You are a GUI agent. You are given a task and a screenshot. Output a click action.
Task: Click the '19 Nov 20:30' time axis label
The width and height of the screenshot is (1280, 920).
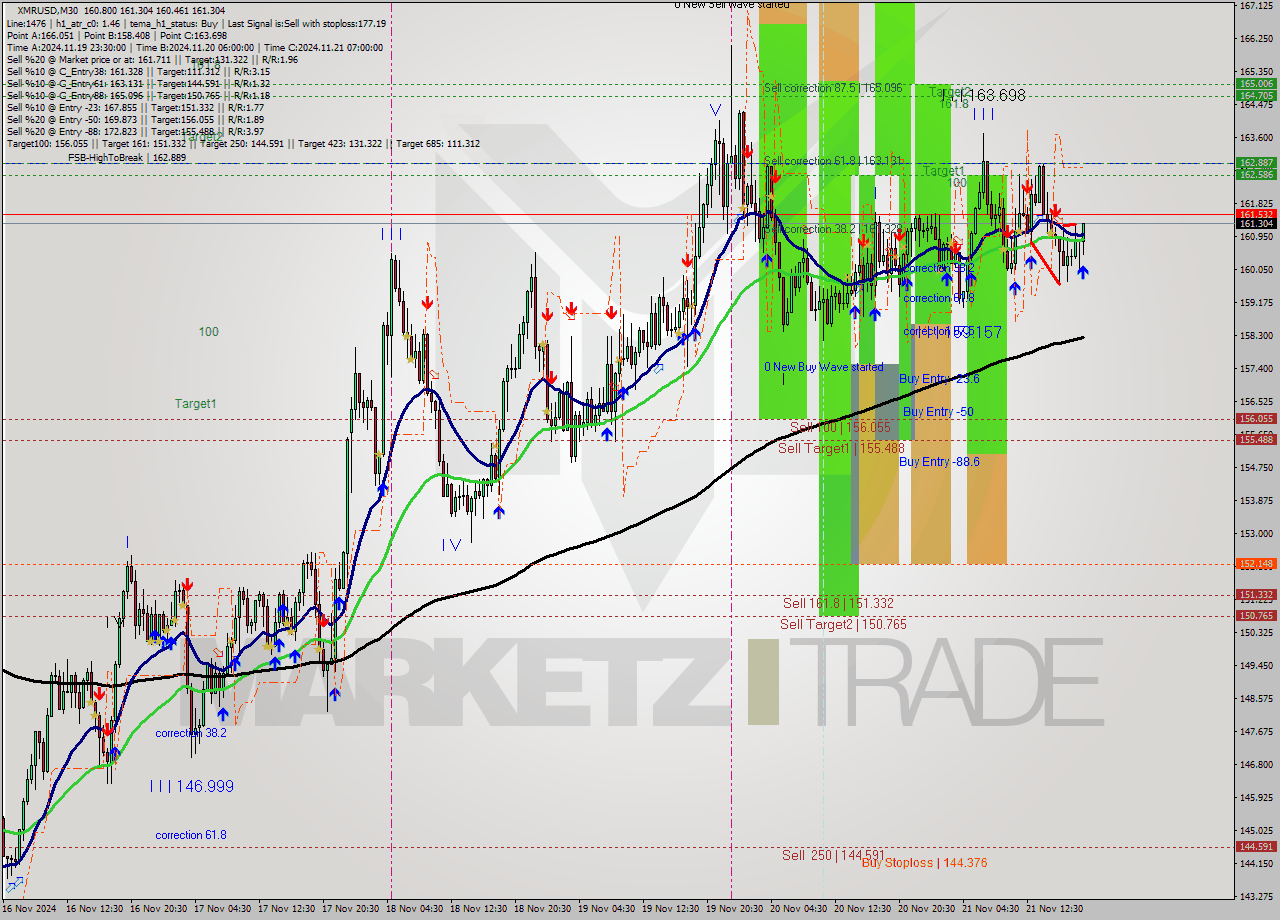(x=734, y=909)
